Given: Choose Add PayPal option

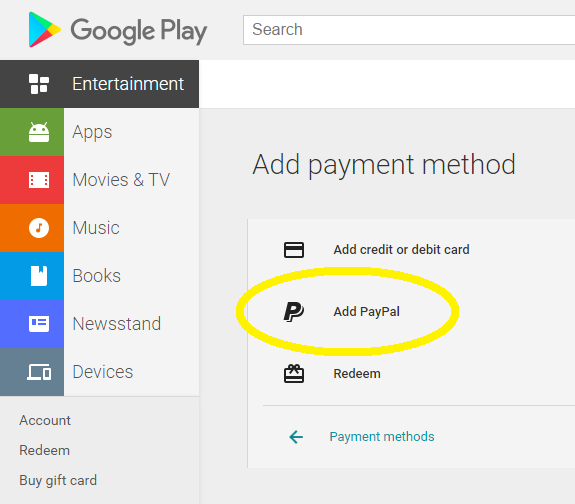Looking at the screenshot, I should click(x=366, y=312).
